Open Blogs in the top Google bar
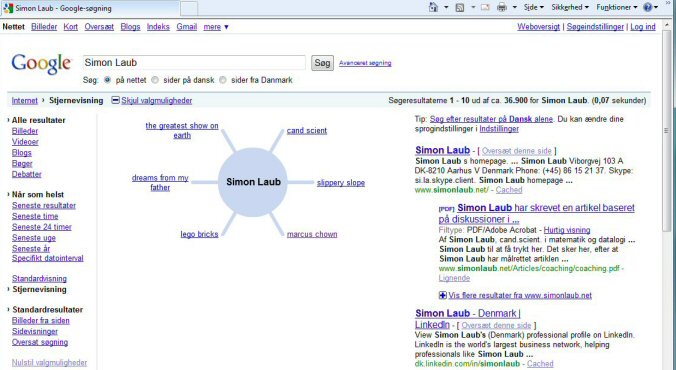676x370 pixels. [130, 27]
